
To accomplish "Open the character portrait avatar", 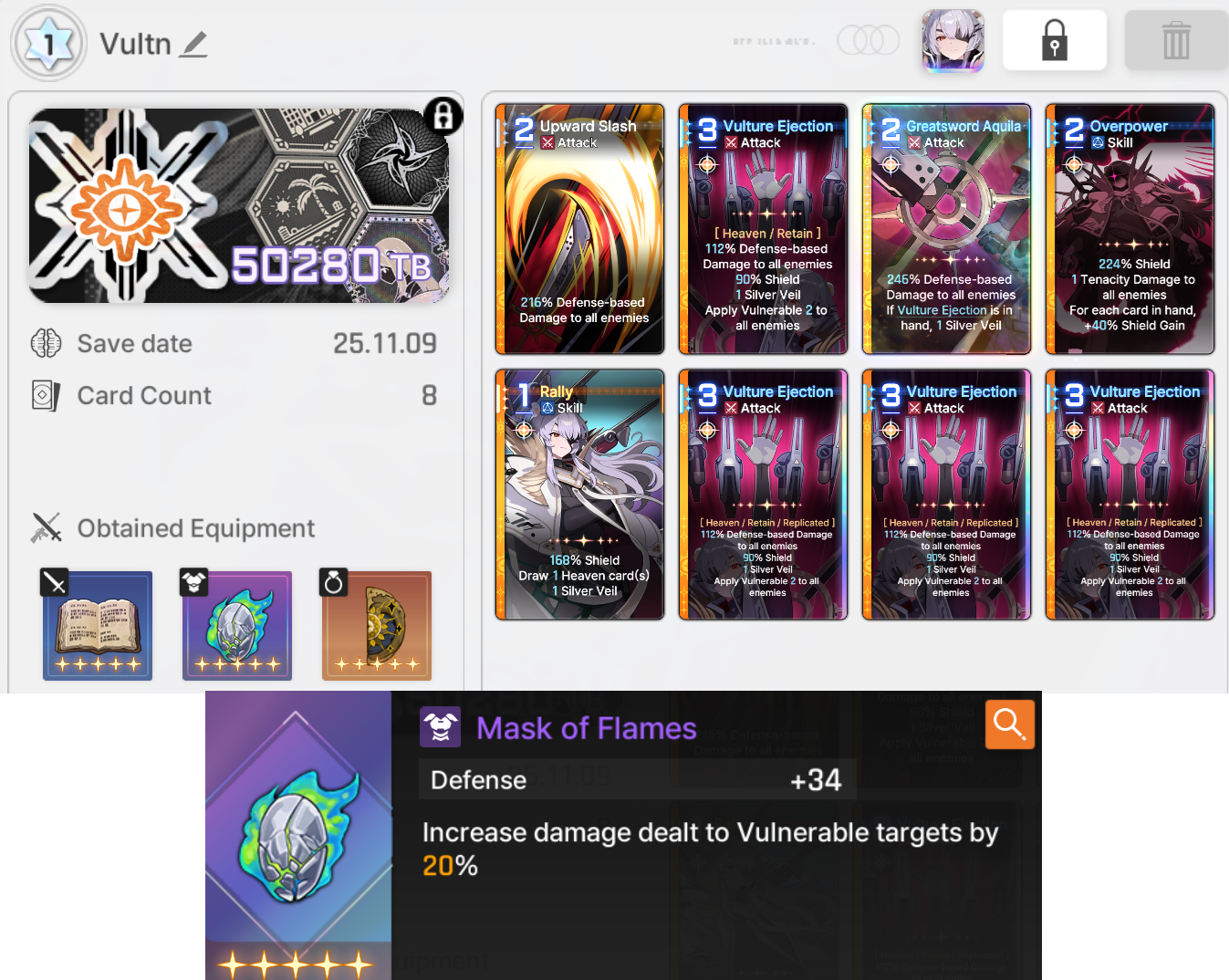I will pyautogui.click(x=953, y=40).
